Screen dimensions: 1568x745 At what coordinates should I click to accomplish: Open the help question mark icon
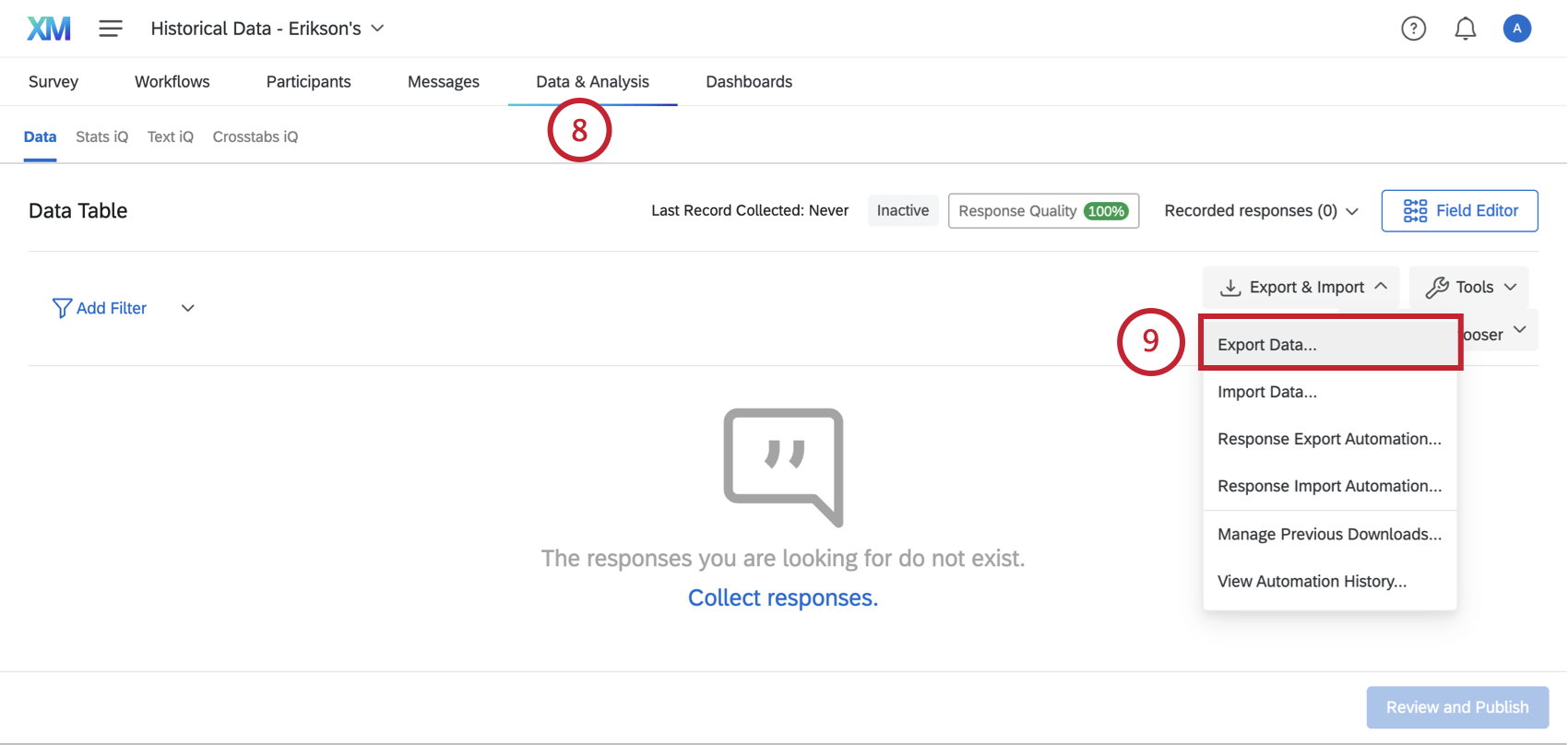click(x=1413, y=29)
